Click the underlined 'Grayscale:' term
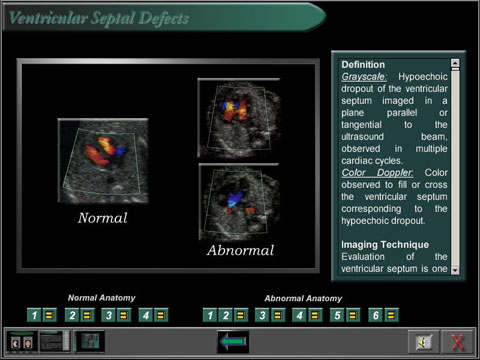 (364, 77)
